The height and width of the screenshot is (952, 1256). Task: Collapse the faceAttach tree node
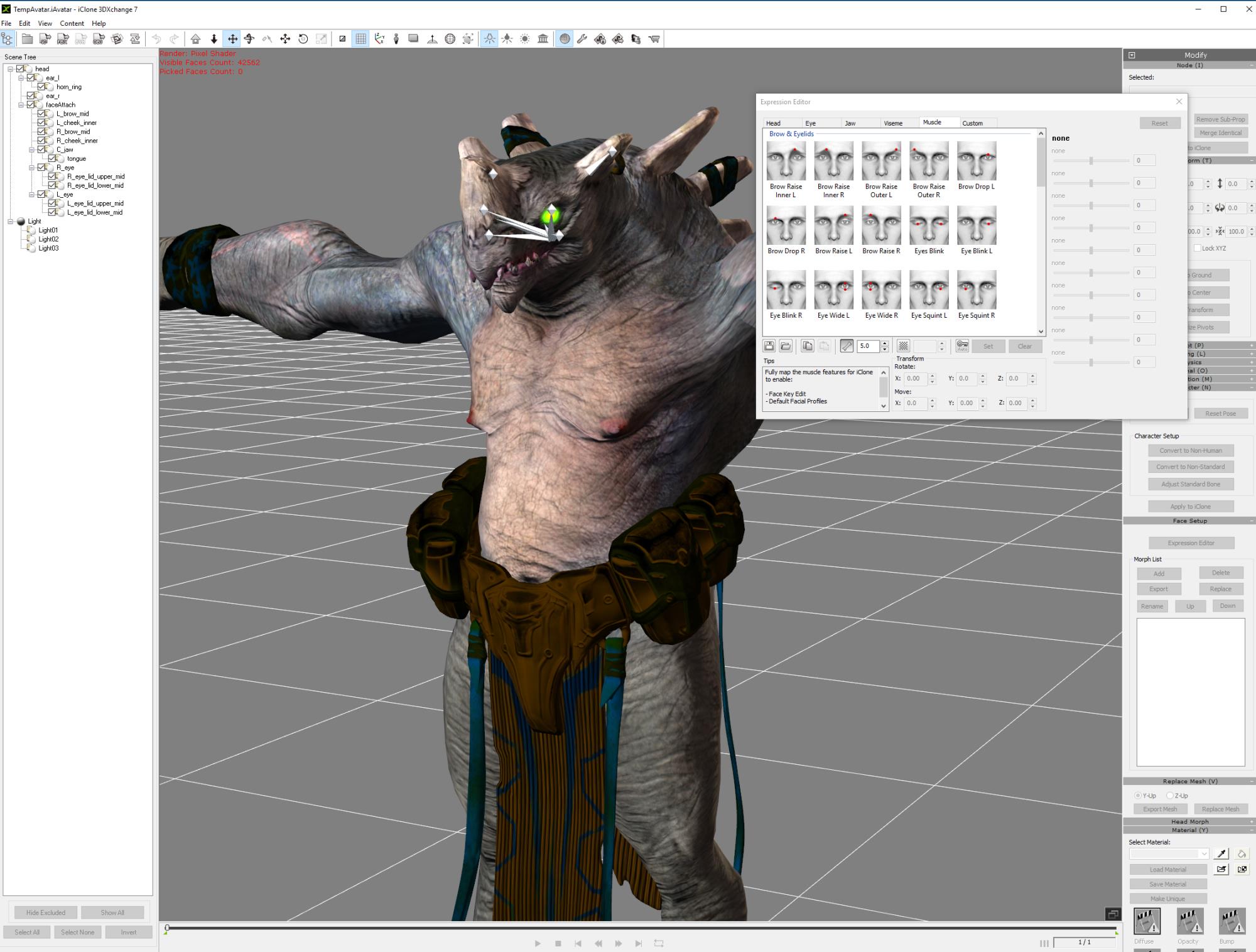pos(21,105)
